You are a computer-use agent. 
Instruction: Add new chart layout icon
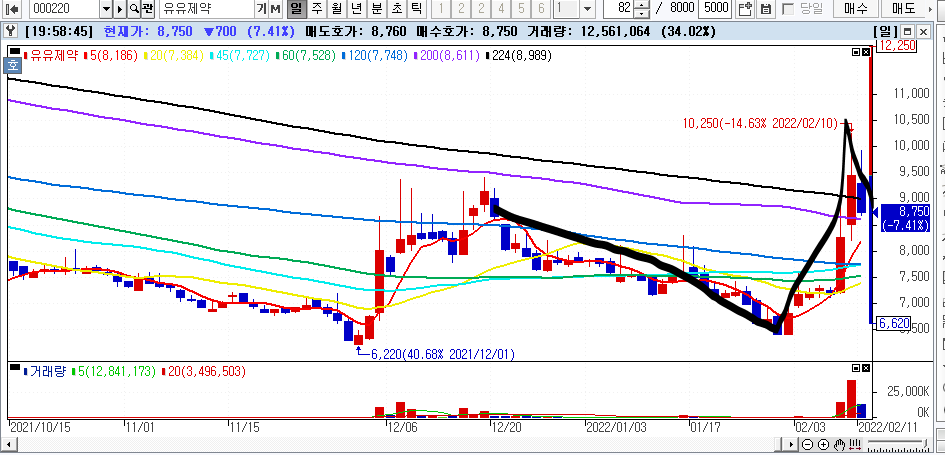tap(746, 8)
